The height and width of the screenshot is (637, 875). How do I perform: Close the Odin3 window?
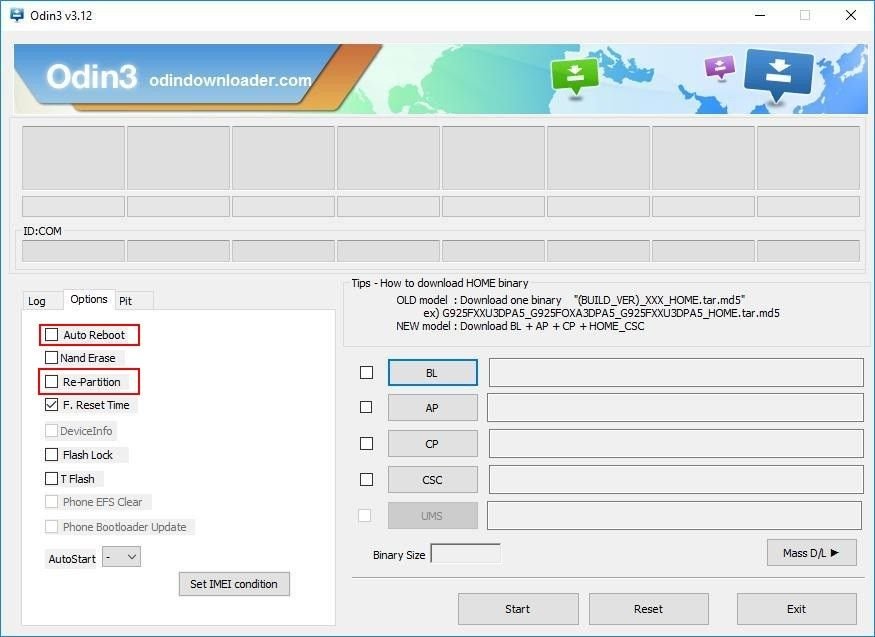pos(850,15)
